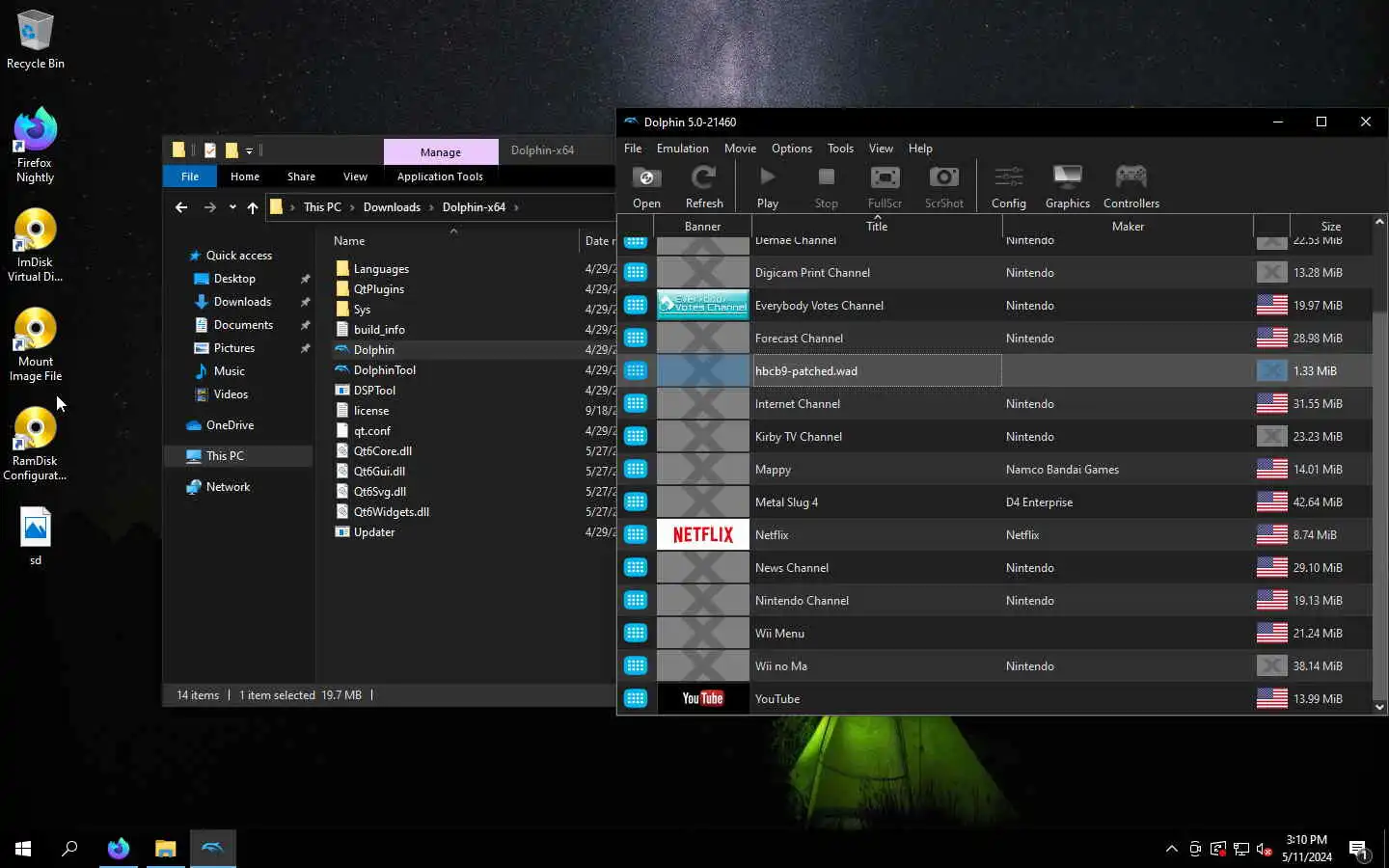1389x868 pixels.
Task: Open the Config settings icon
Action: [1009, 186]
